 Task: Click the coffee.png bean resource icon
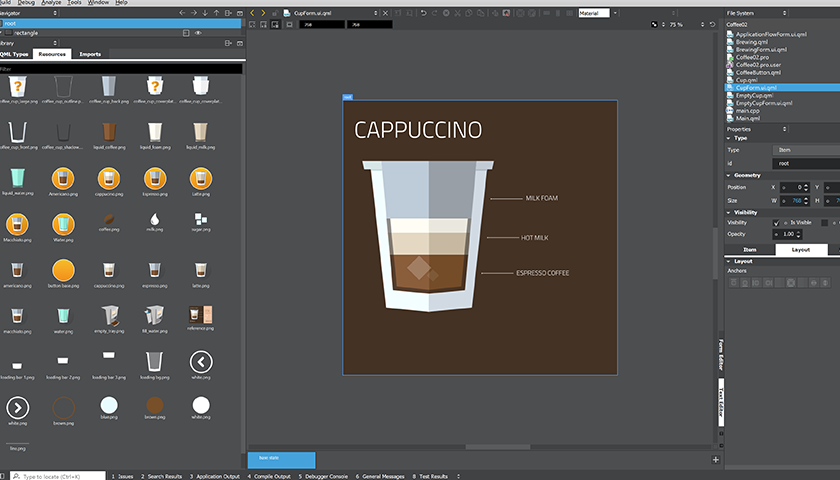coord(111,219)
